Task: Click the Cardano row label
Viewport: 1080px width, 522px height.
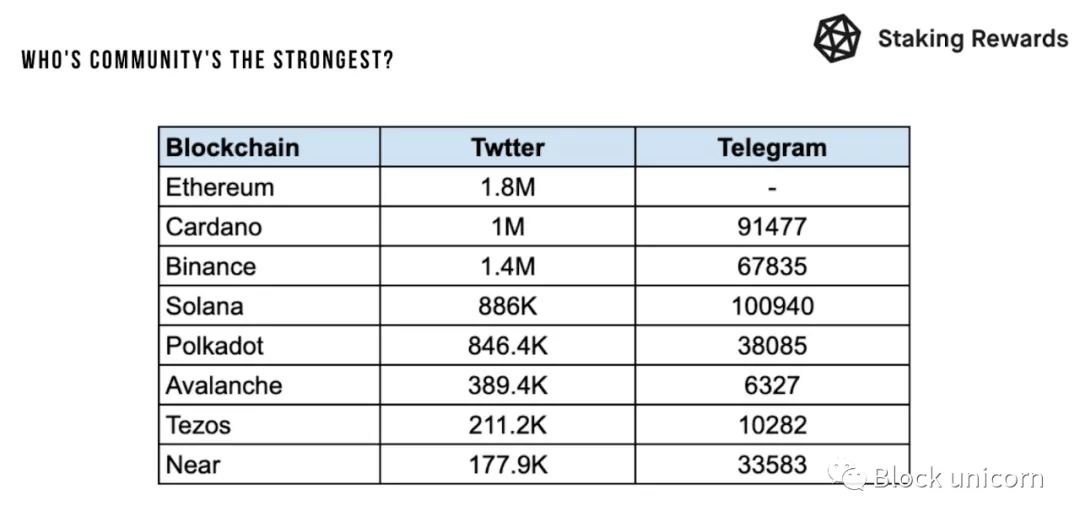Action: pos(214,227)
